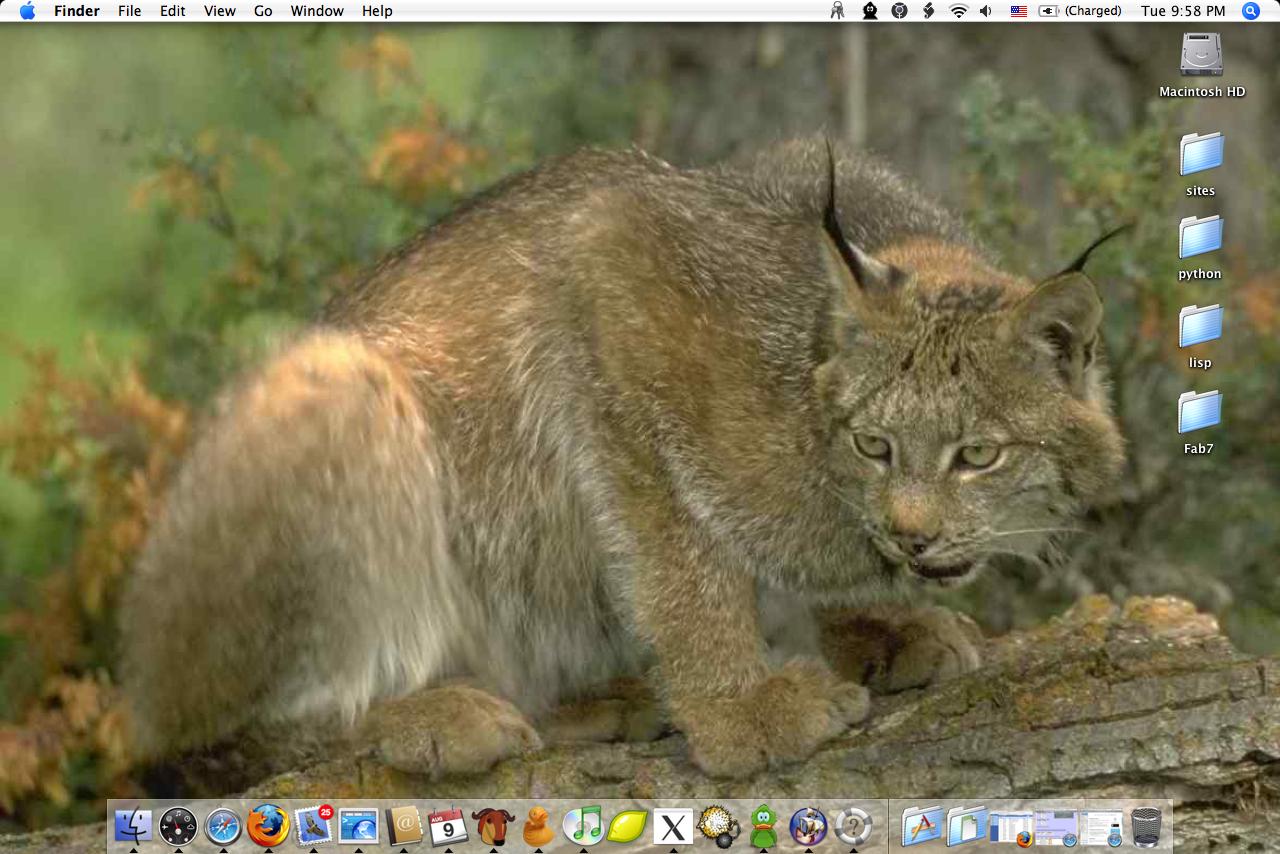Open the Help menu
The width and height of the screenshot is (1280, 854).
(377, 11)
